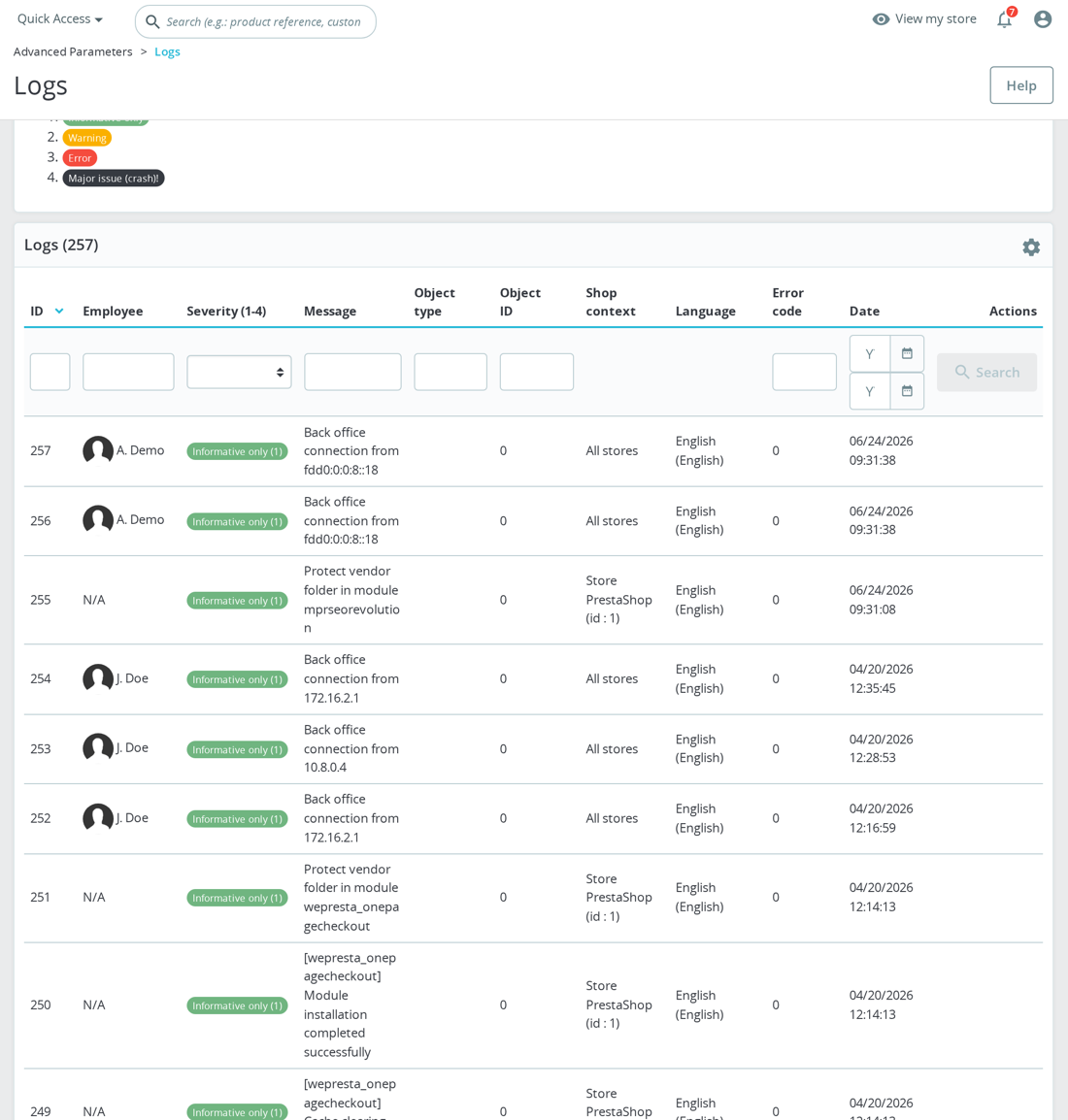Click A. Demo avatar in log 256
Image resolution: width=1068 pixels, height=1120 pixels.
click(x=98, y=520)
